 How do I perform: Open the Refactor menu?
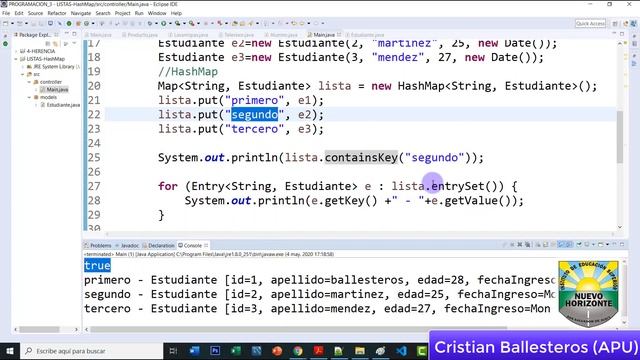click(57, 13)
